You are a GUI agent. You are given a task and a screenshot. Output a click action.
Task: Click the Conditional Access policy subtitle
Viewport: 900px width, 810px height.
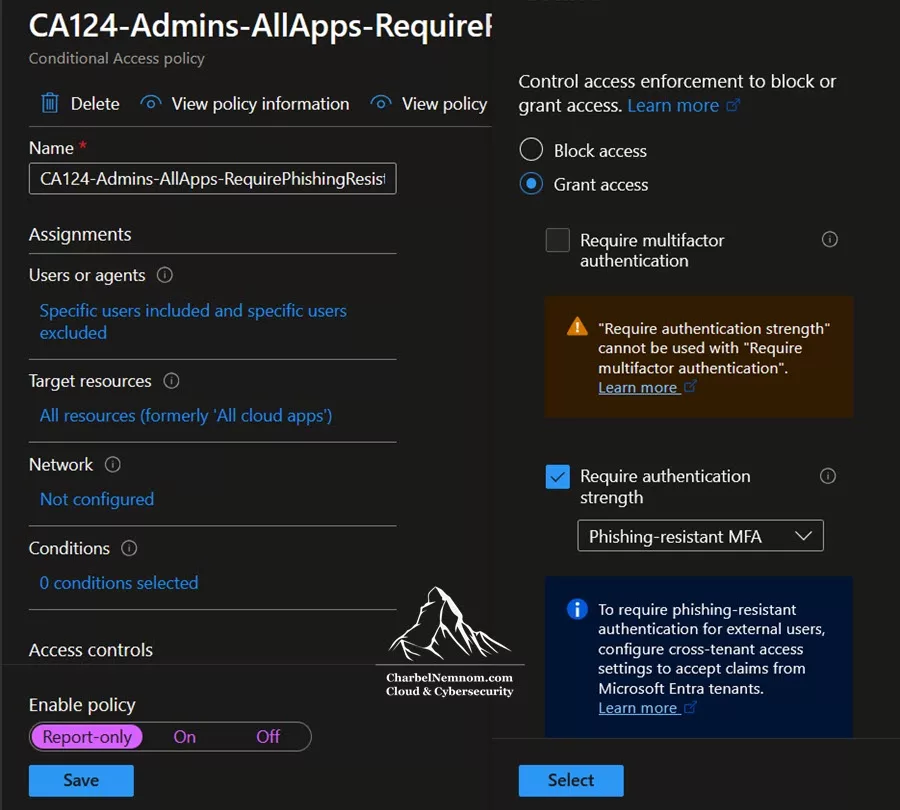click(x=117, y=59)
